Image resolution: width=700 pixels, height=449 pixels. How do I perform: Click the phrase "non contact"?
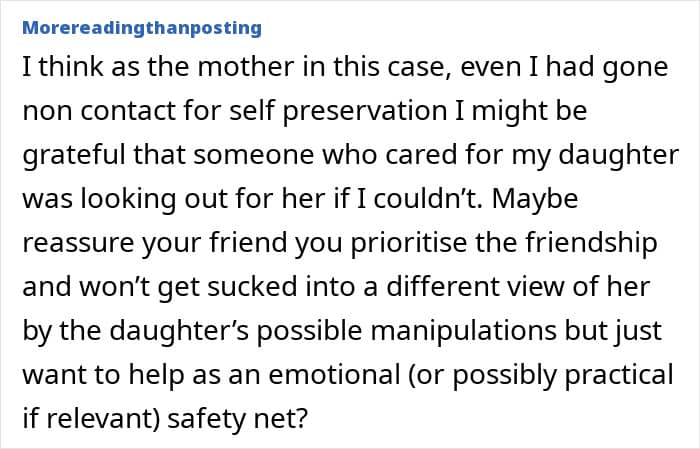point(85,112)
